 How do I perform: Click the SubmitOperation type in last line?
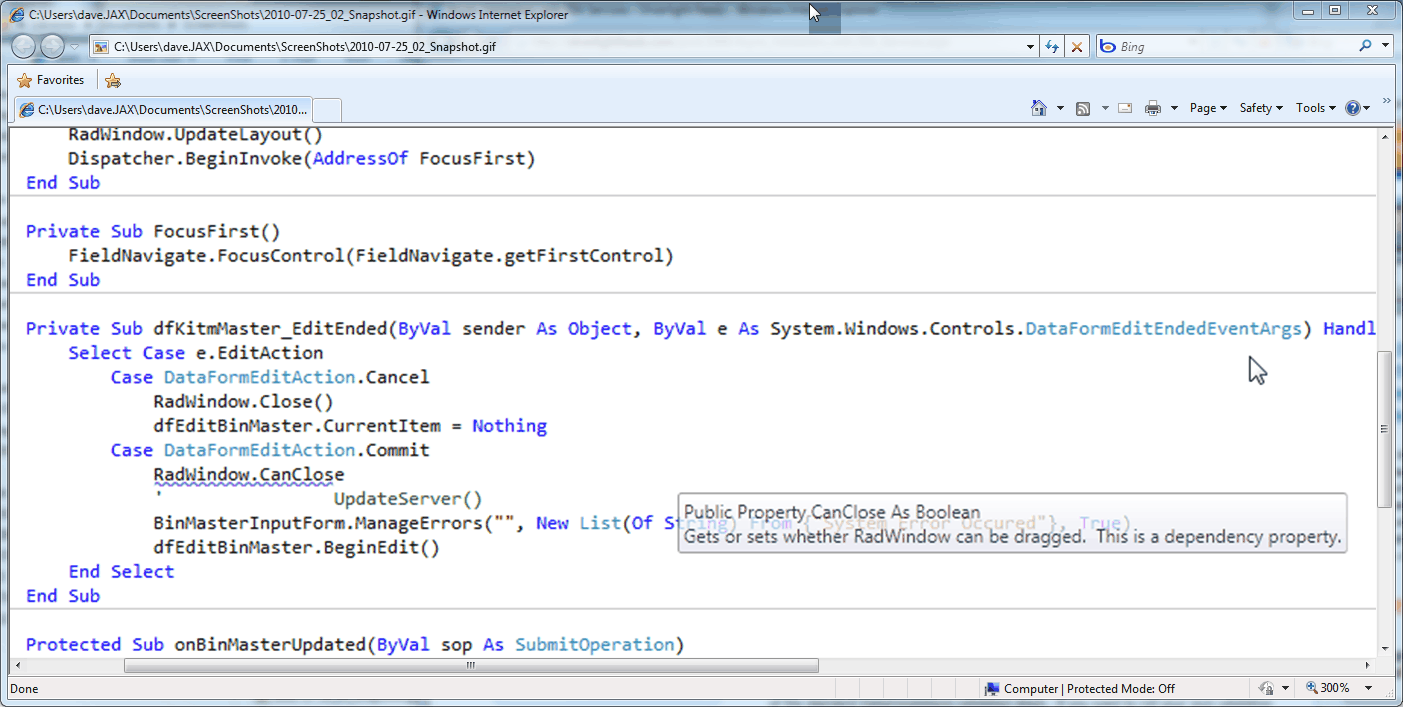[594, 645]
